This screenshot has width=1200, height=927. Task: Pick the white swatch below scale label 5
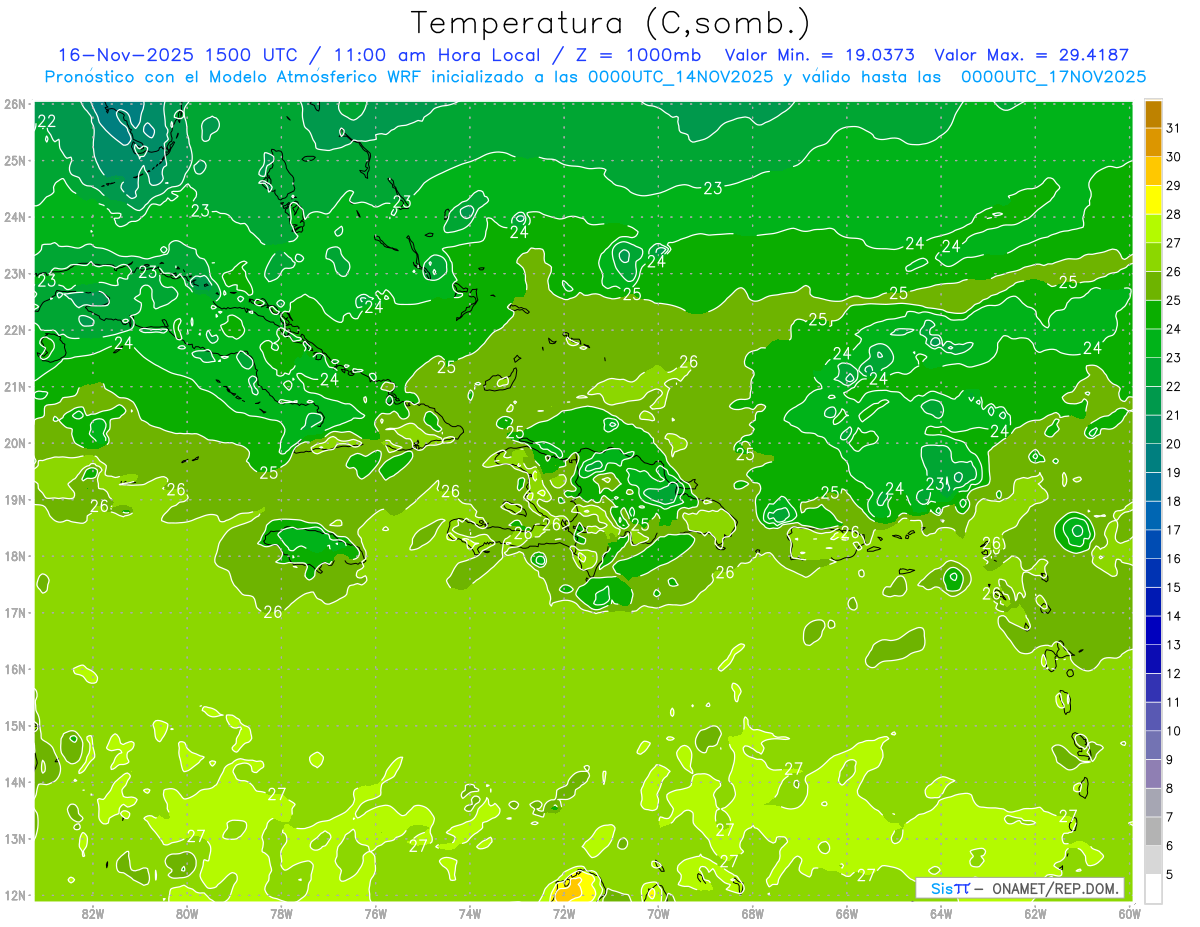(1153, 888)
